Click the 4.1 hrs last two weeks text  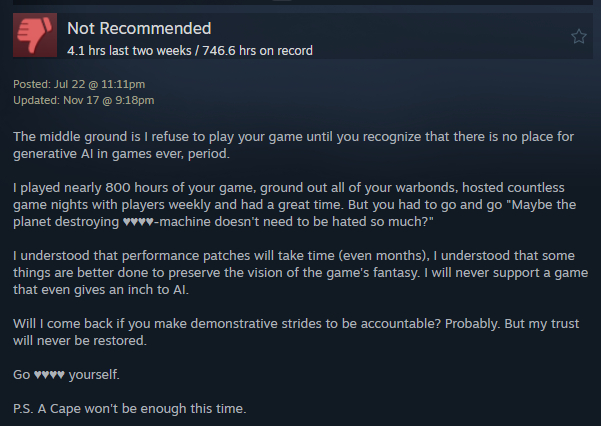[115, 49]
